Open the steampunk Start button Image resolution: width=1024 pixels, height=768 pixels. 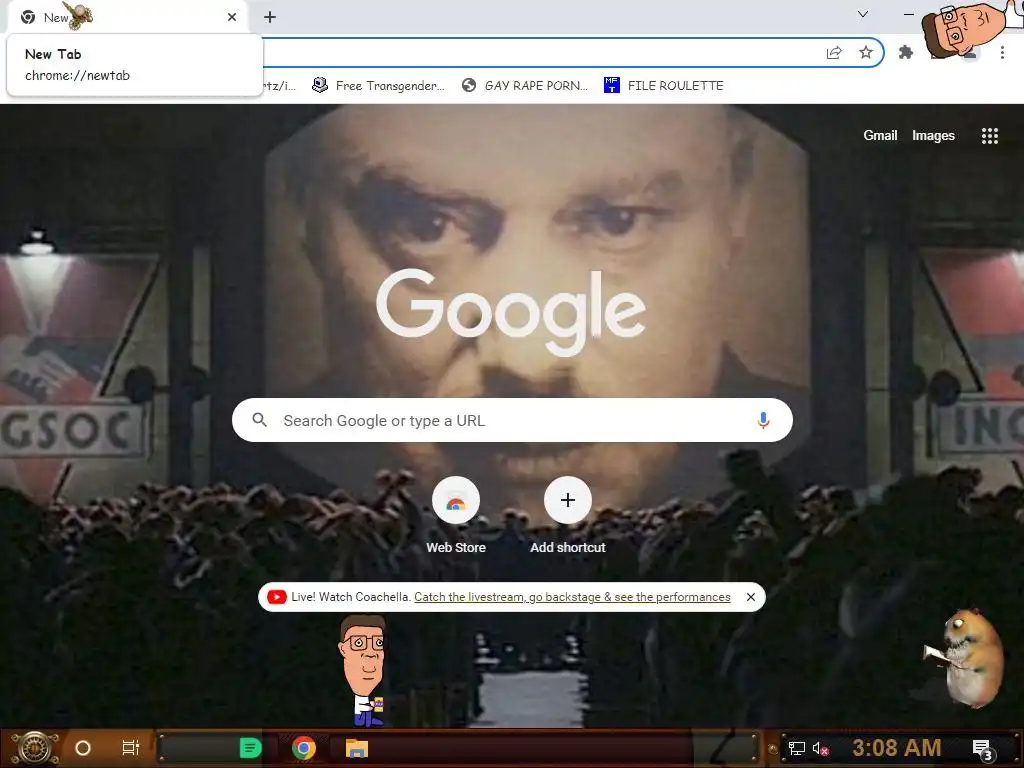(35, 748)
